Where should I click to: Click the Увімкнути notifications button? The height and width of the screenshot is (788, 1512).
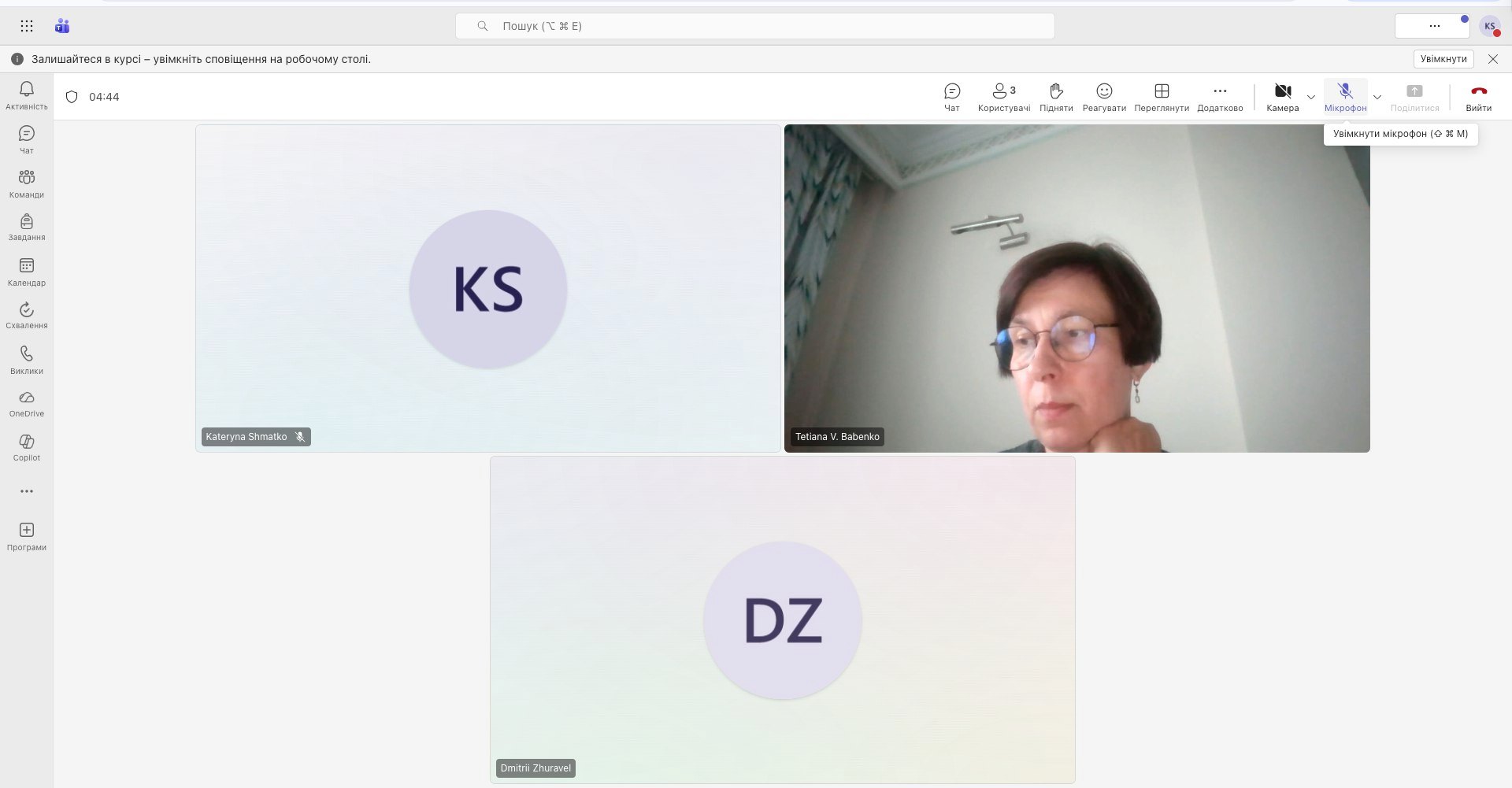coord(1443,59)
